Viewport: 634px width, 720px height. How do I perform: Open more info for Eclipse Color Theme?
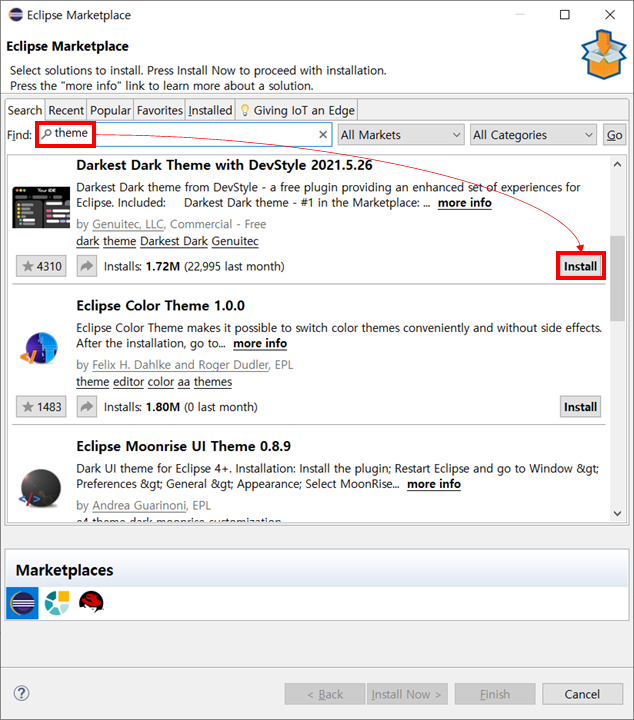[260, 343]
